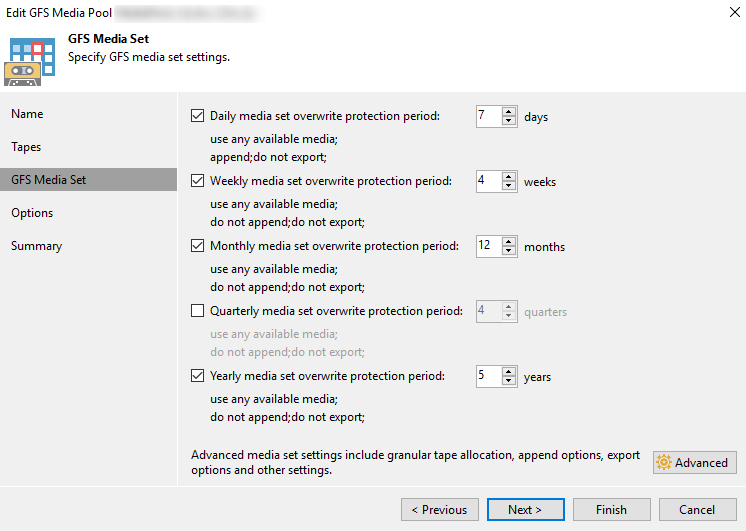Toggle the Yearly media set checkbox
The height and width of the screenshot is (531, 746).
[x=198, y=376]
